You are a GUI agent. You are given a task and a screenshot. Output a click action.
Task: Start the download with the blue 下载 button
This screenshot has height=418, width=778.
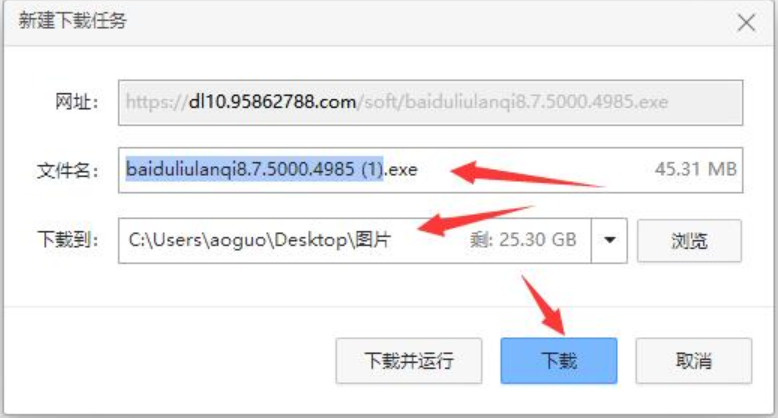click(x=559, y=361)
